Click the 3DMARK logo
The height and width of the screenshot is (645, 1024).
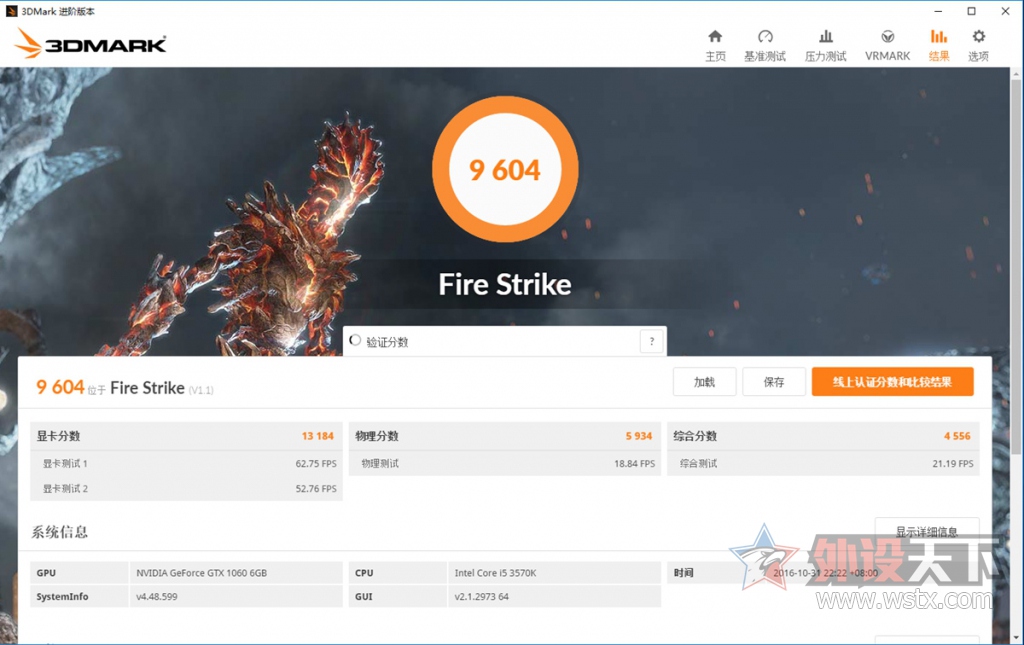pos(90,43)
